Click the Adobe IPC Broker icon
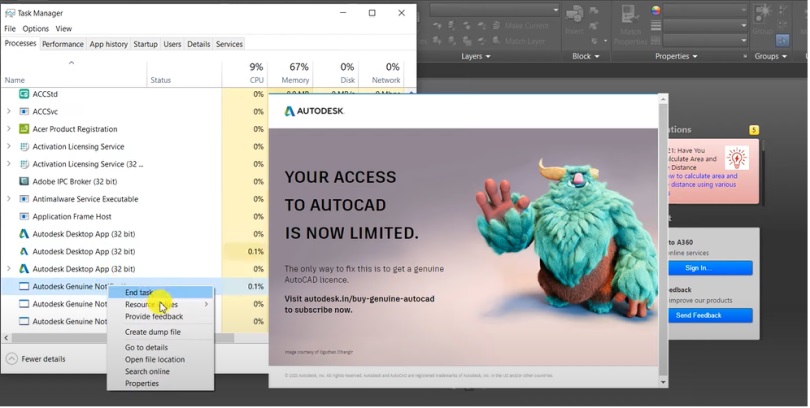Screen dimensions: 810x408 click(x=24, y=181)
